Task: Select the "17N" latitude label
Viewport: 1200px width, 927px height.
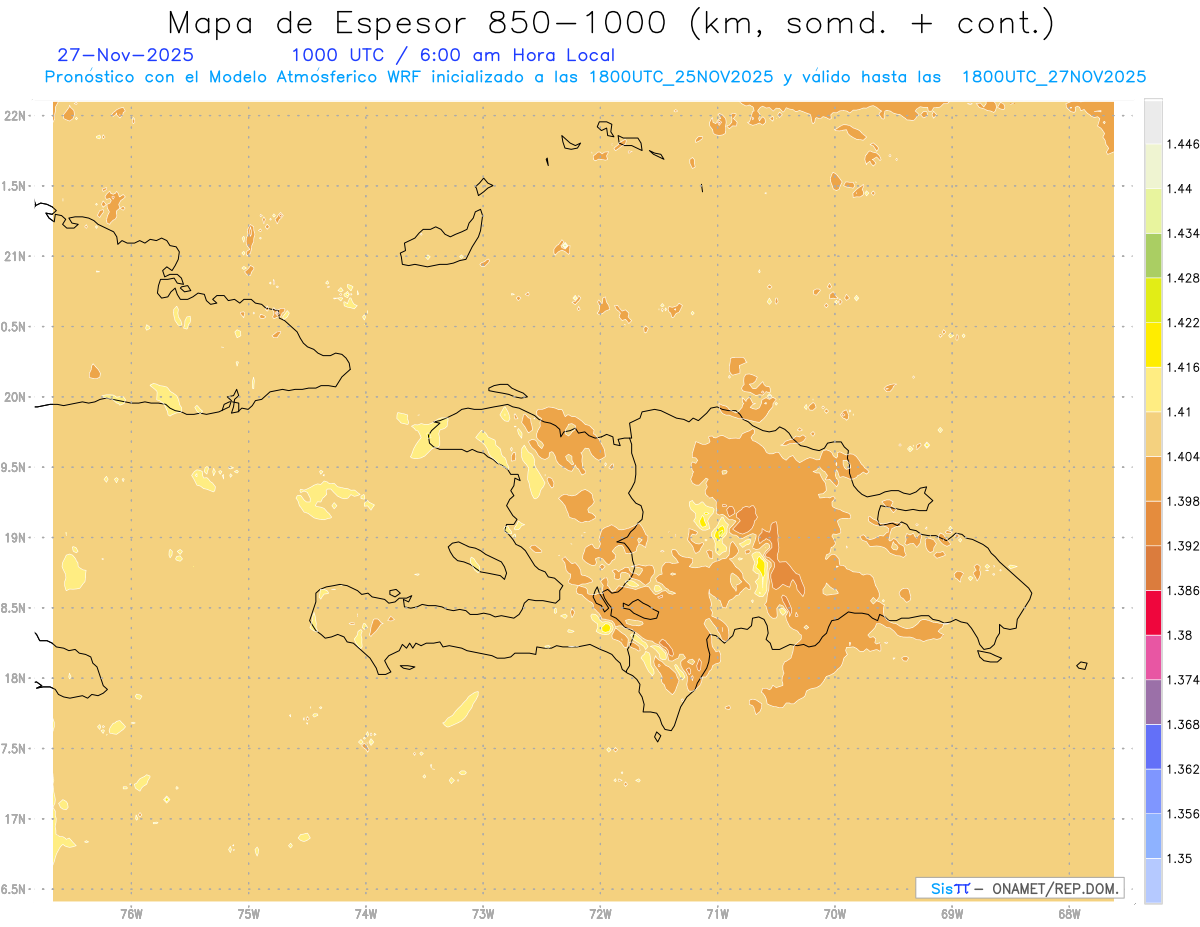Action: point(15,819)
